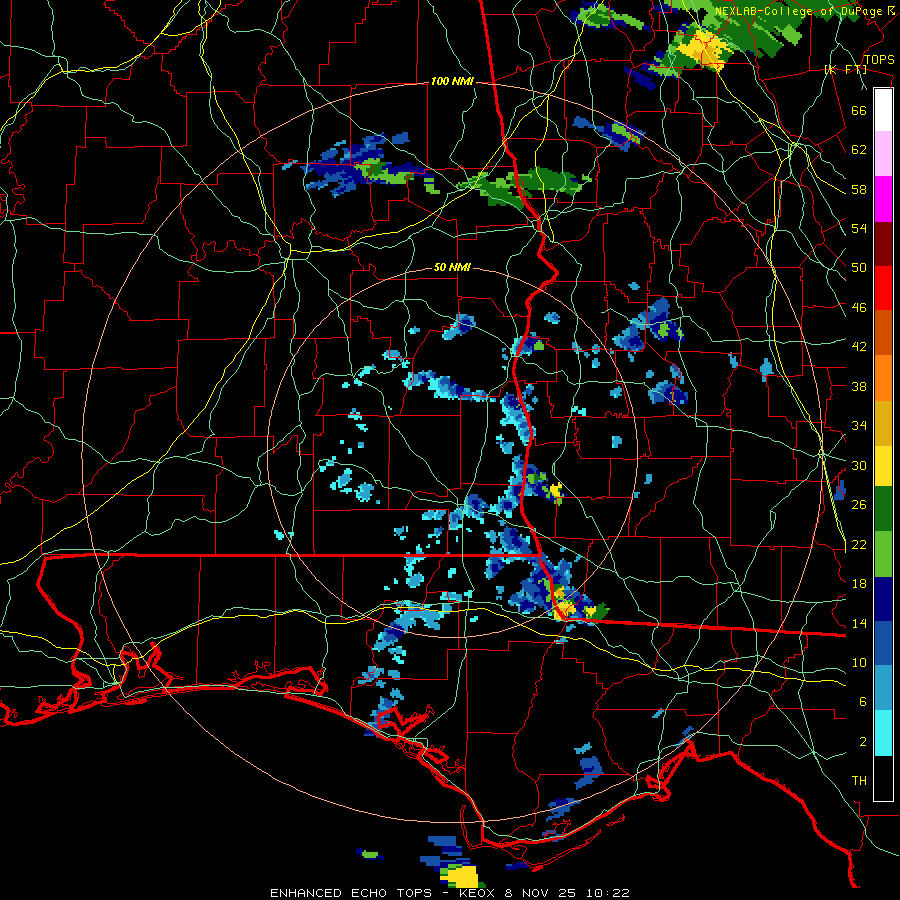Click the legend value "54"
The image size is (900, 900).
point(859,228)
